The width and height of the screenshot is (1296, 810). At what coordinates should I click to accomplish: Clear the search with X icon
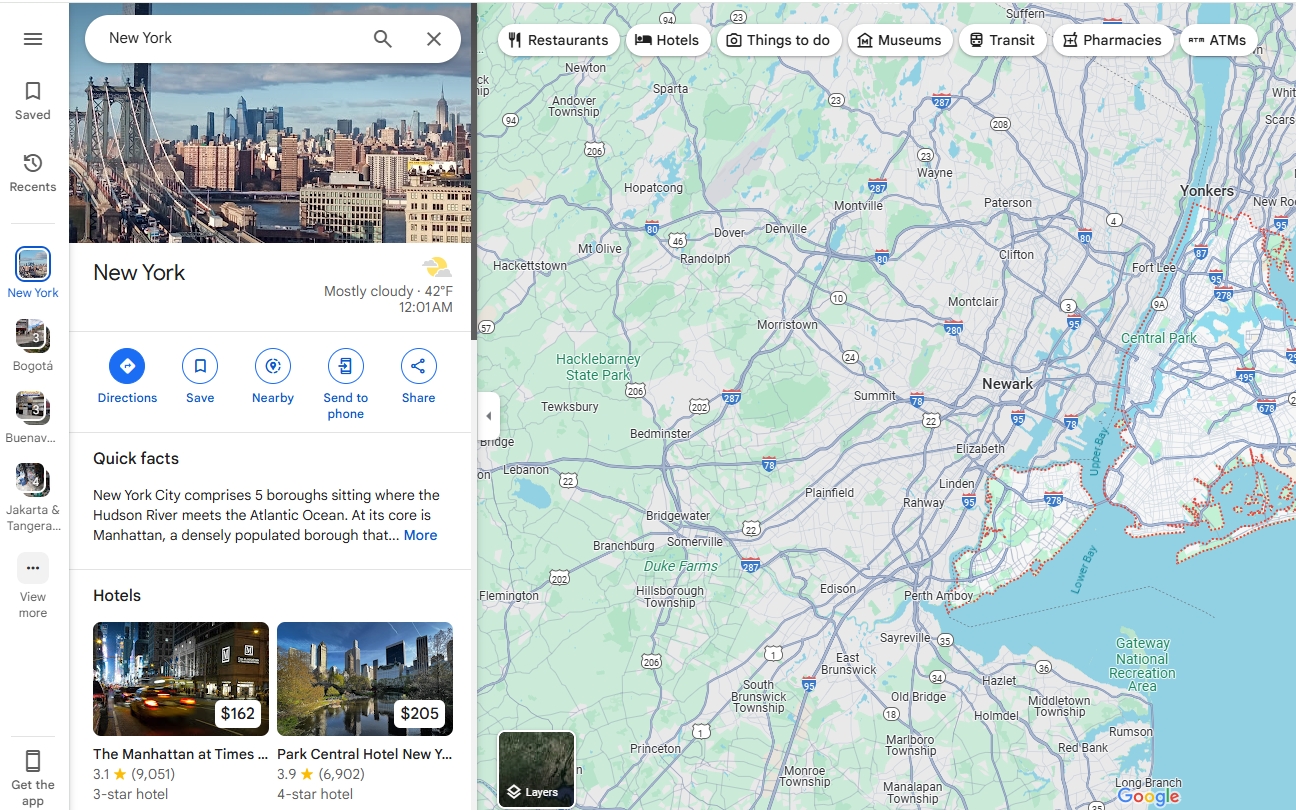point(434,39)
